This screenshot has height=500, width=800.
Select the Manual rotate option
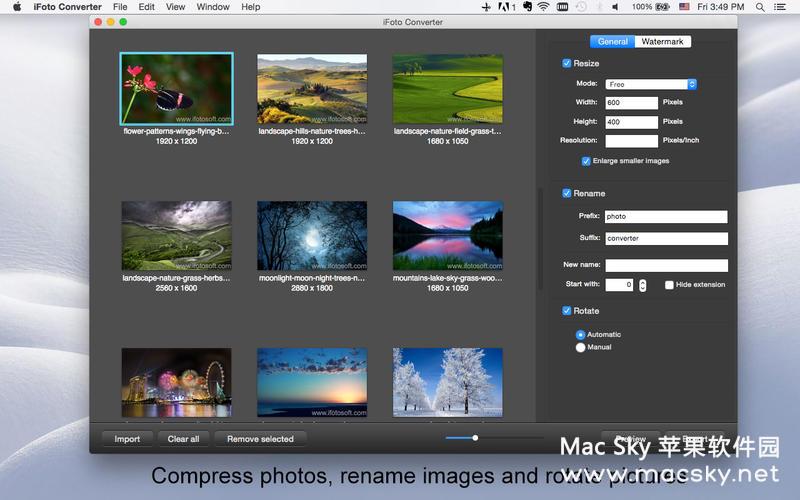point(580,347)
